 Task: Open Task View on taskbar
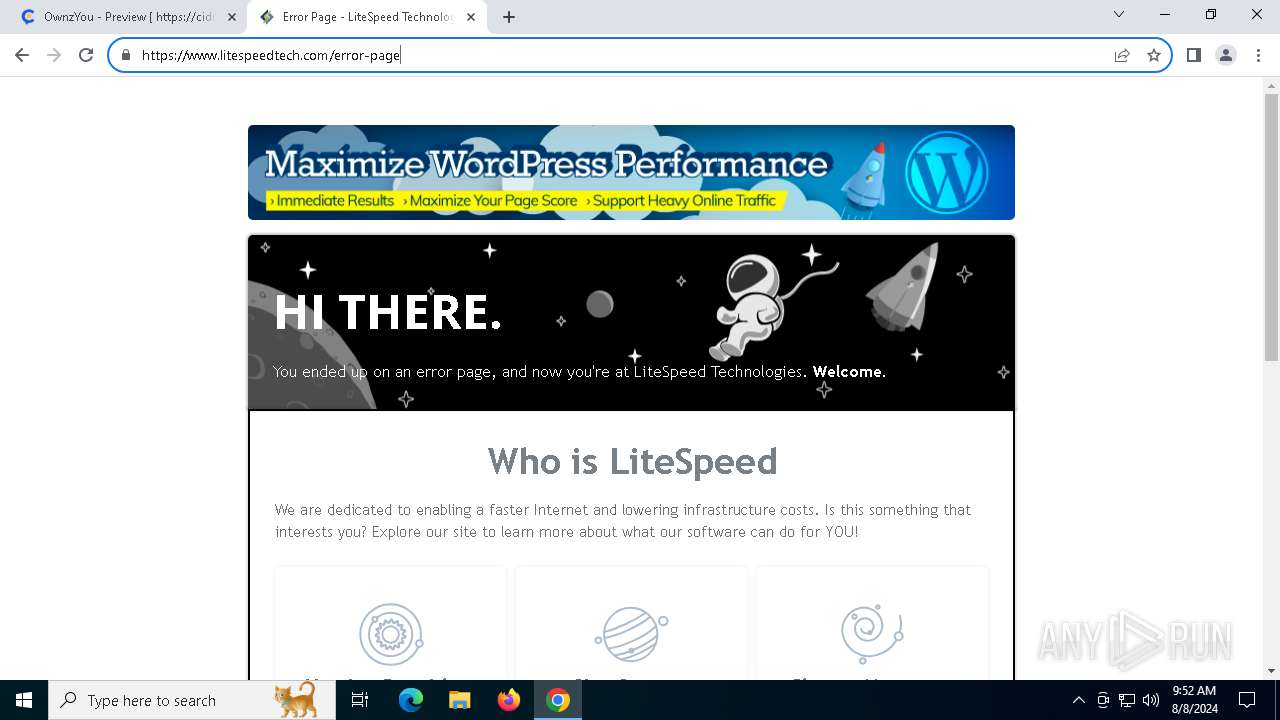(360, 700)
